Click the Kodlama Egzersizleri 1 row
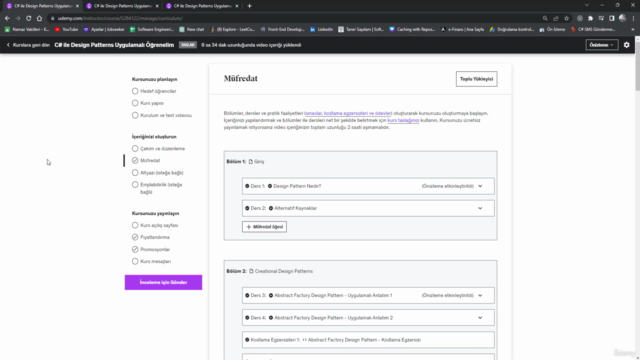This screenshot has height=360, width=640. tap(368, 340)
